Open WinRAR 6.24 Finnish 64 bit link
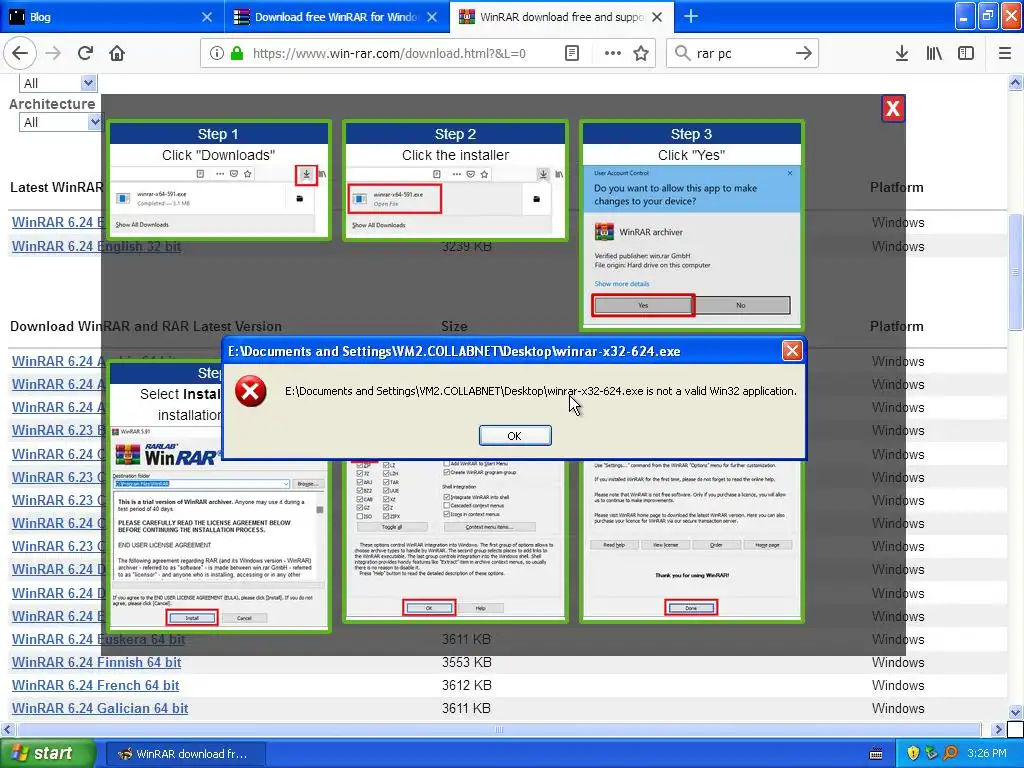Viewport: 1024px width, 768px height. pos(96,662)
